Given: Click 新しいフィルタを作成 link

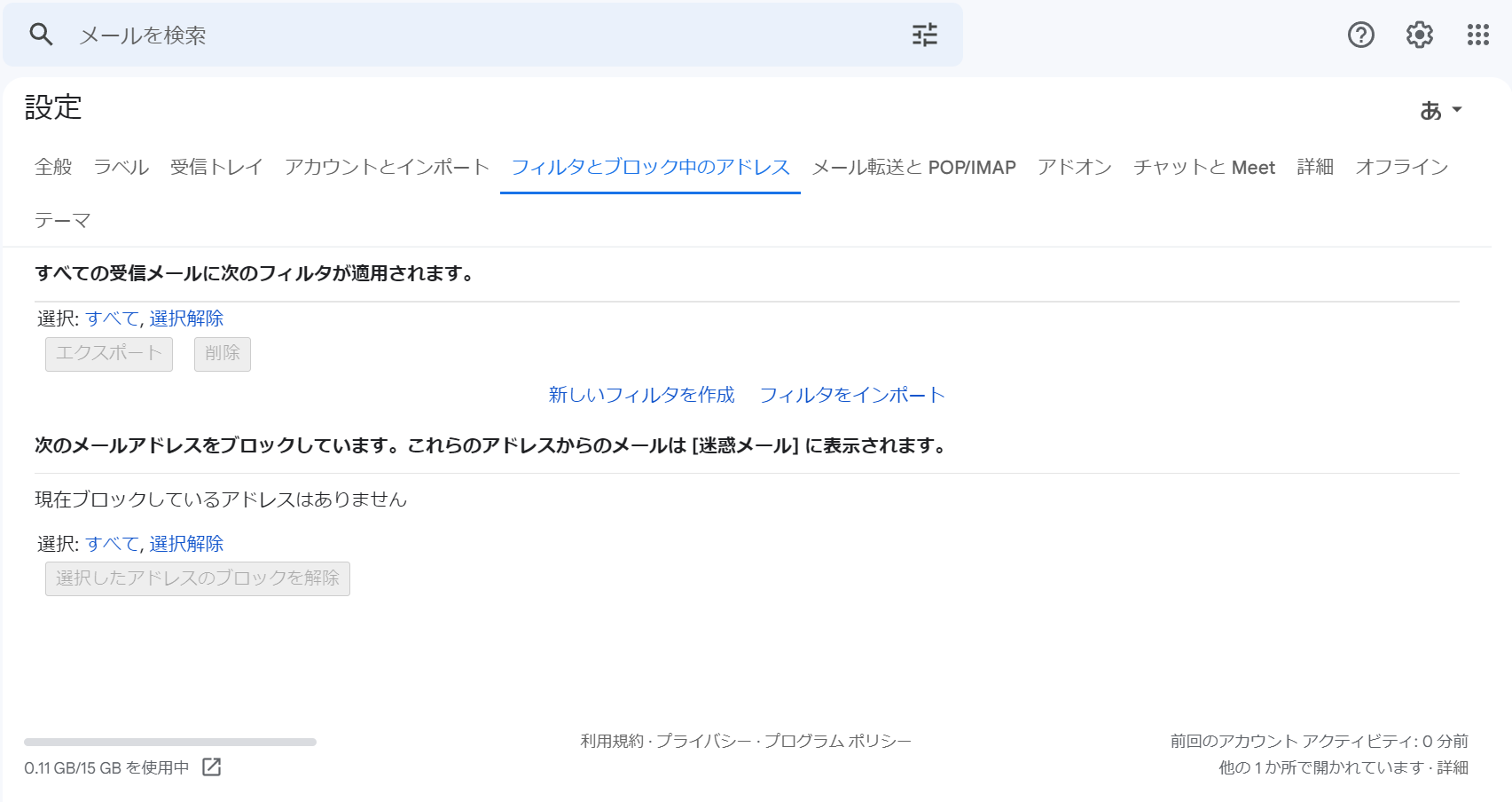Looking at the screenshot, I should [x=641, y=395].
